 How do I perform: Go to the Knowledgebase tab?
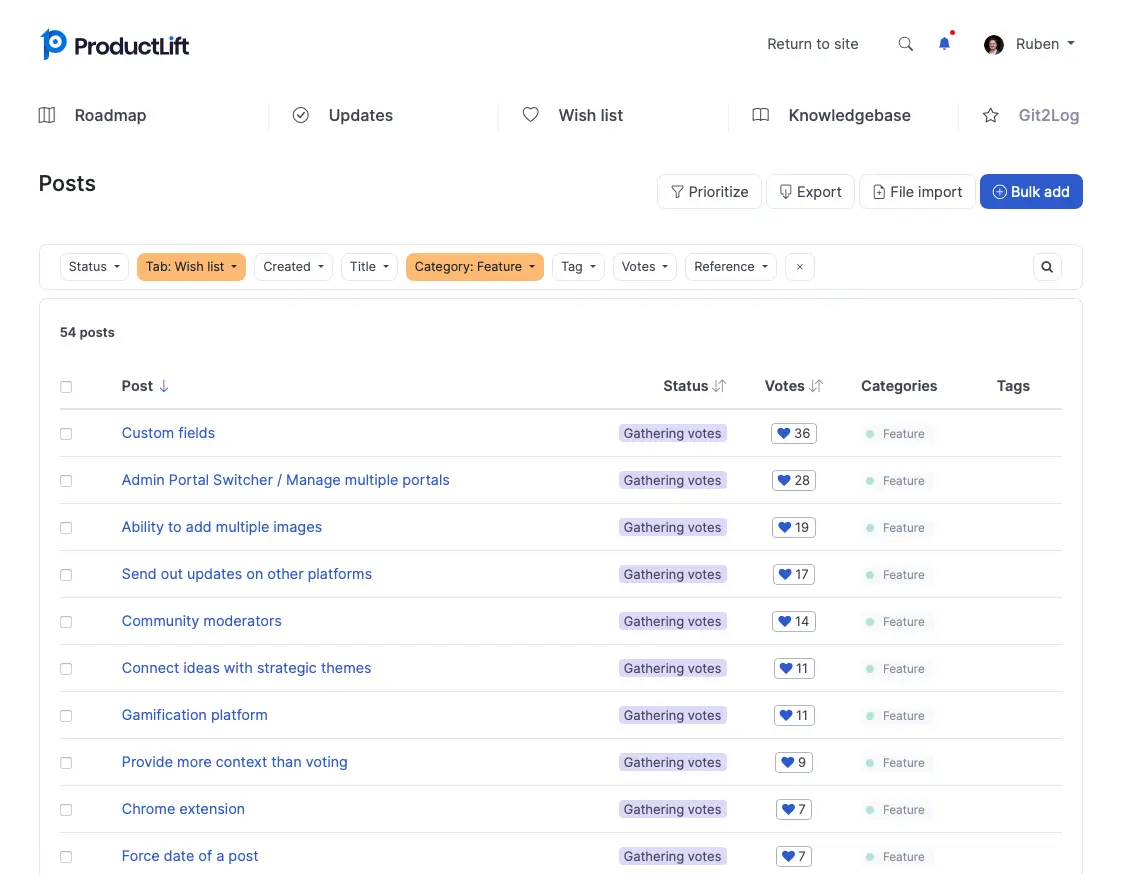pos(848,116)
